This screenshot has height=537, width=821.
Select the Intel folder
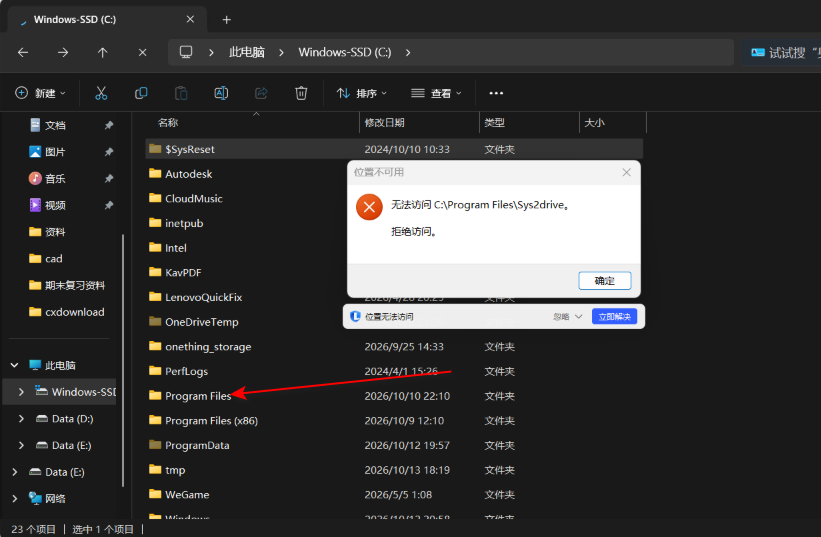click(175, 248)
